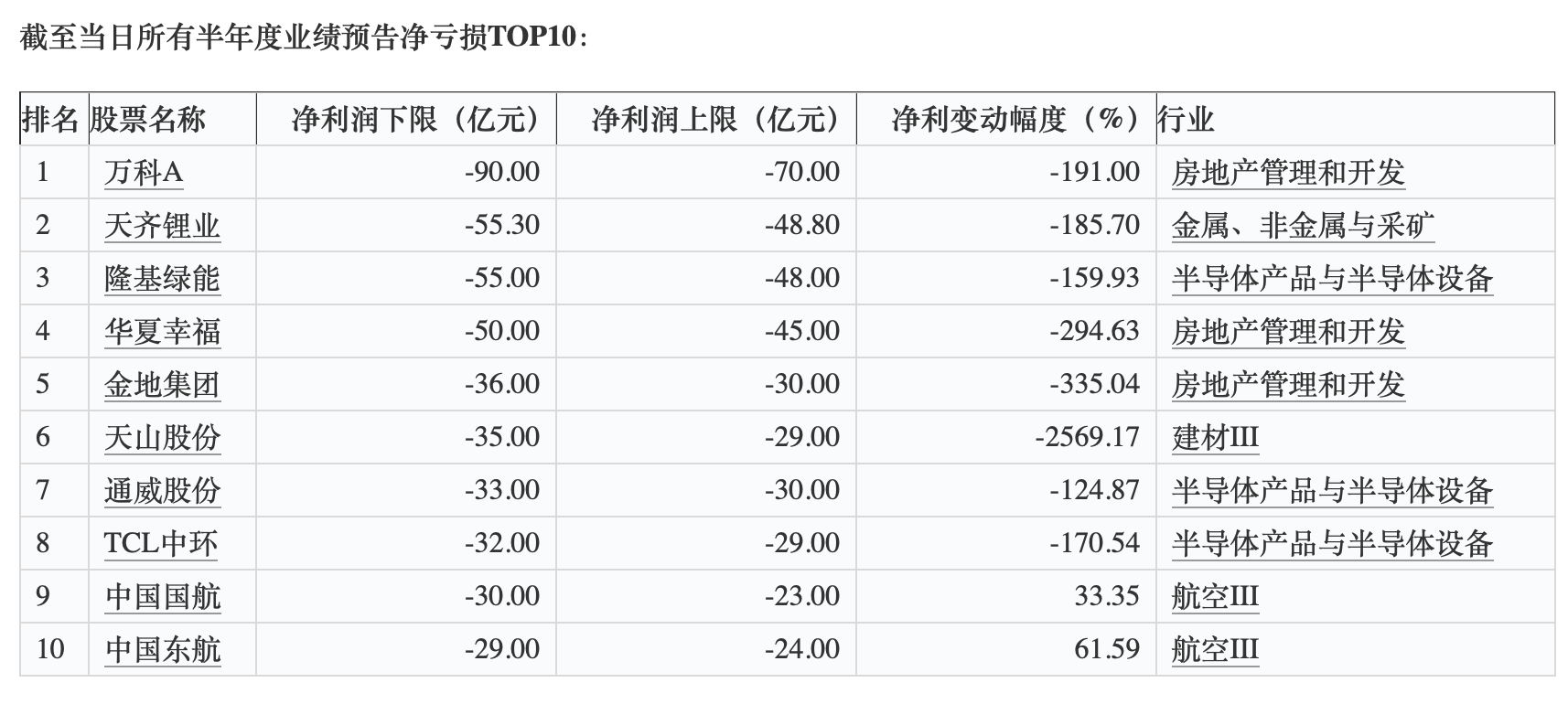
Task: Click the 净利变动幅度（%）column header
Action: (x=1016, y=119)
